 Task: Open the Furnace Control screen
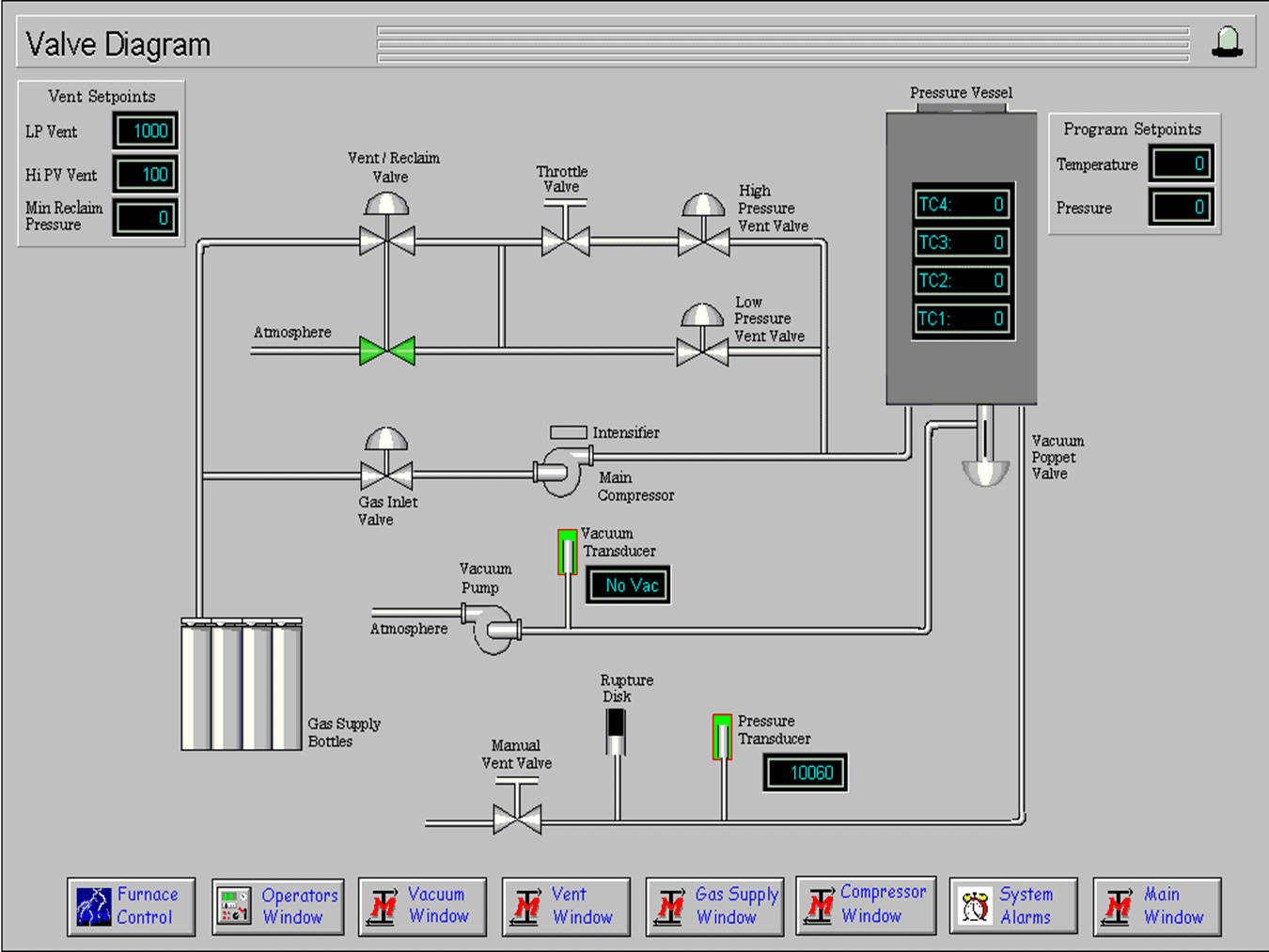point(132,906)
